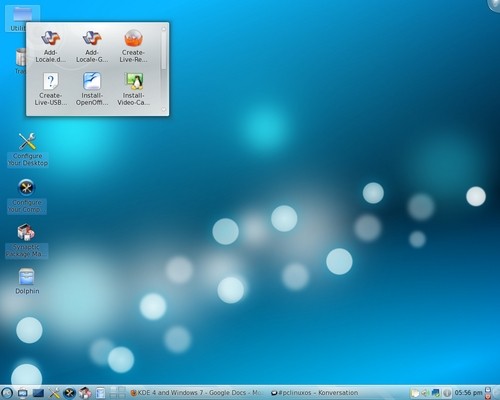Click the Utilities popup scrollbar down arrow

pos(163,109)
